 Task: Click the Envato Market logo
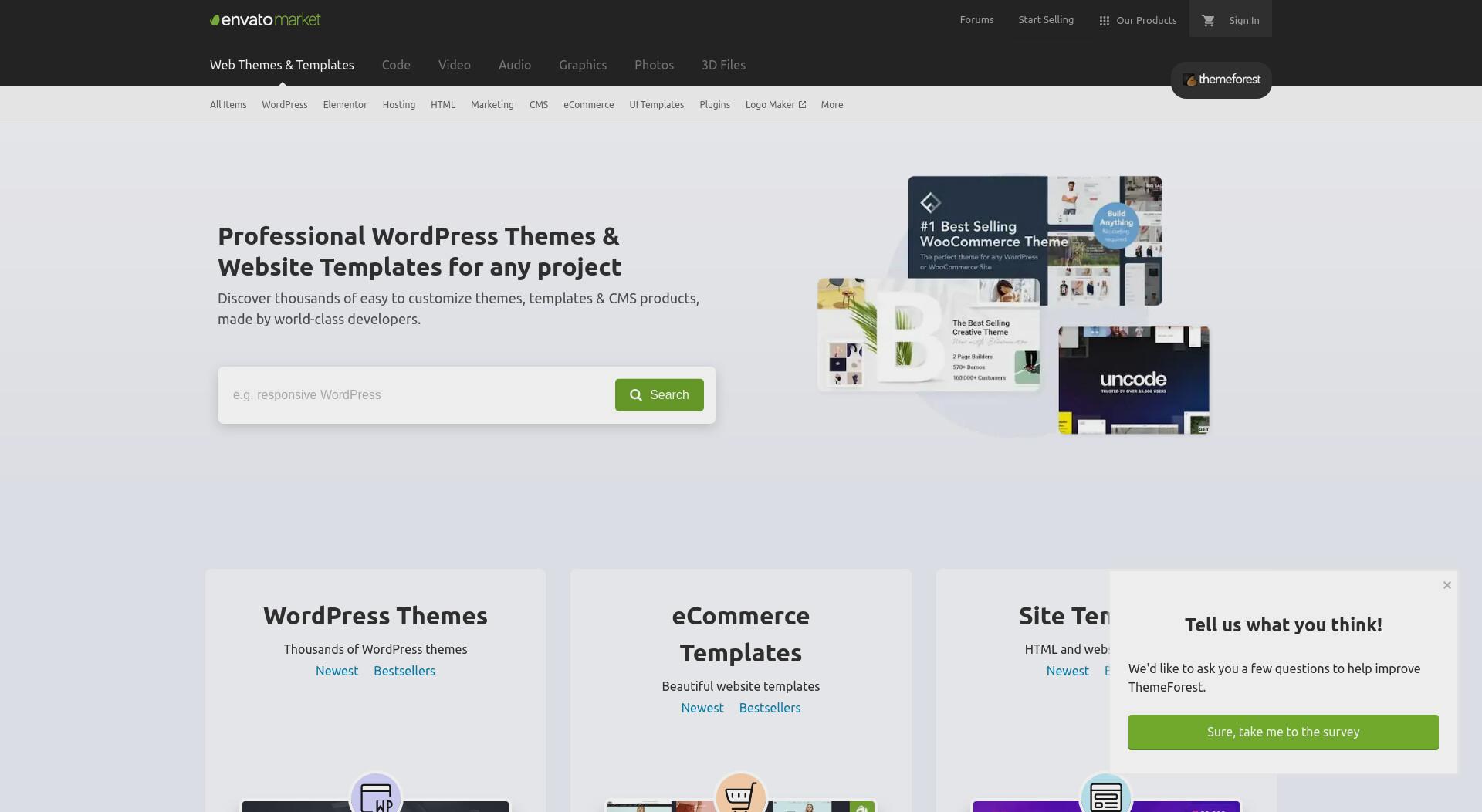(266, 20)
